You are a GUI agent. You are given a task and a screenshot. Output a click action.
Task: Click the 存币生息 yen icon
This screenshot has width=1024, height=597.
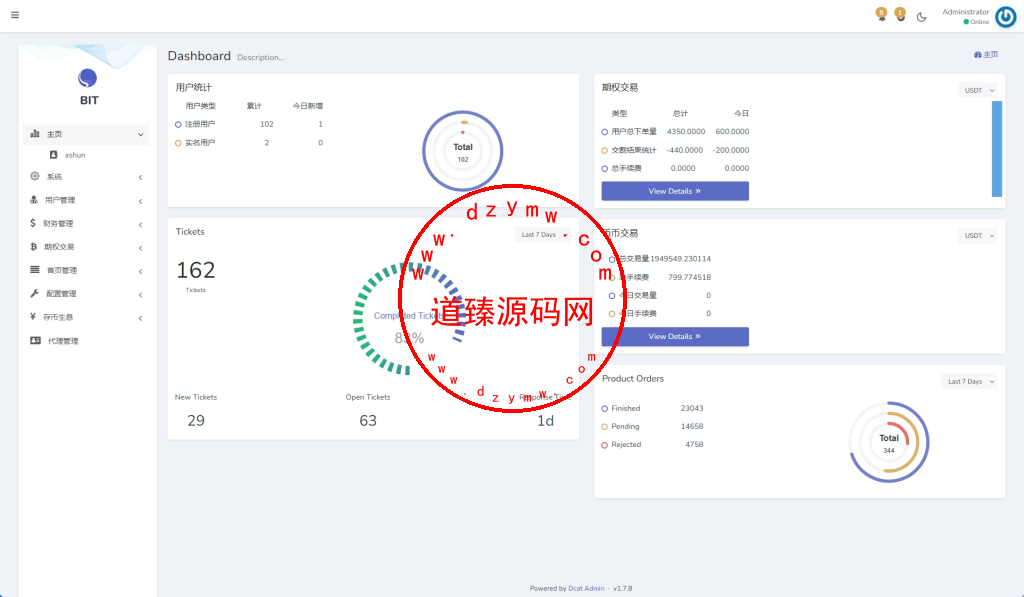click(33, 317)
